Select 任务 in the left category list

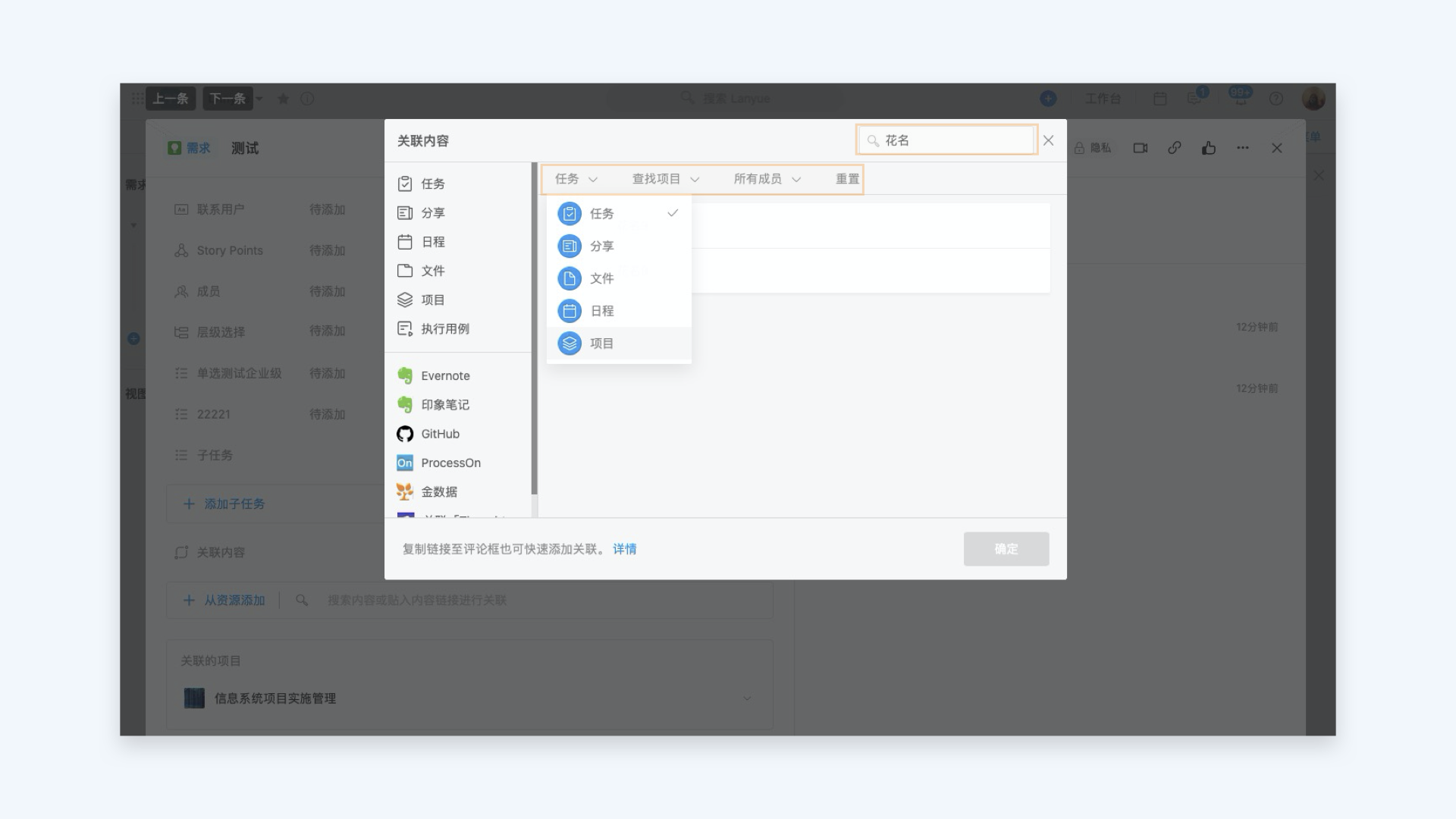coord(458,184)
